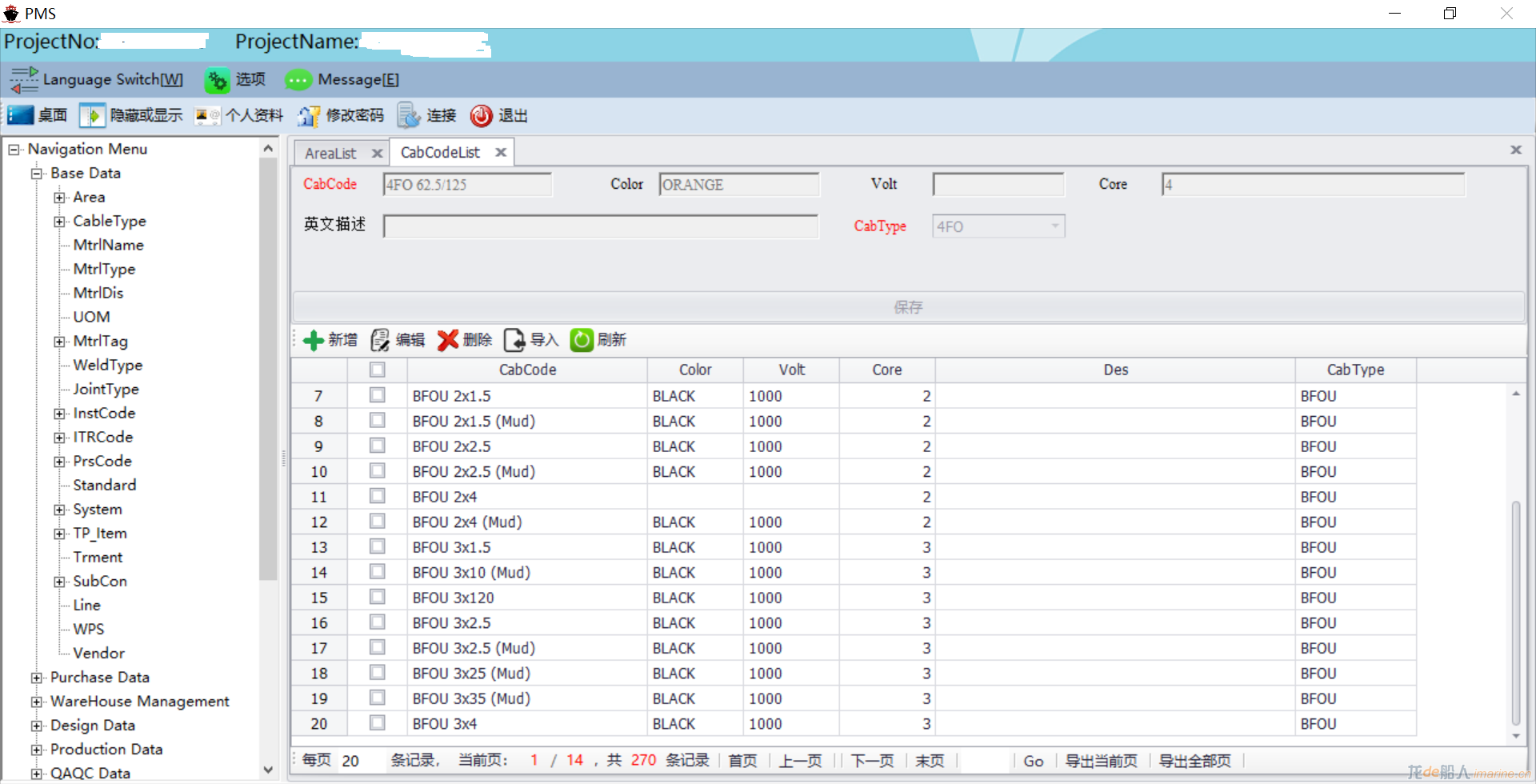Click the 连接 connect icon
The image size is (1536, 784).
409,115
